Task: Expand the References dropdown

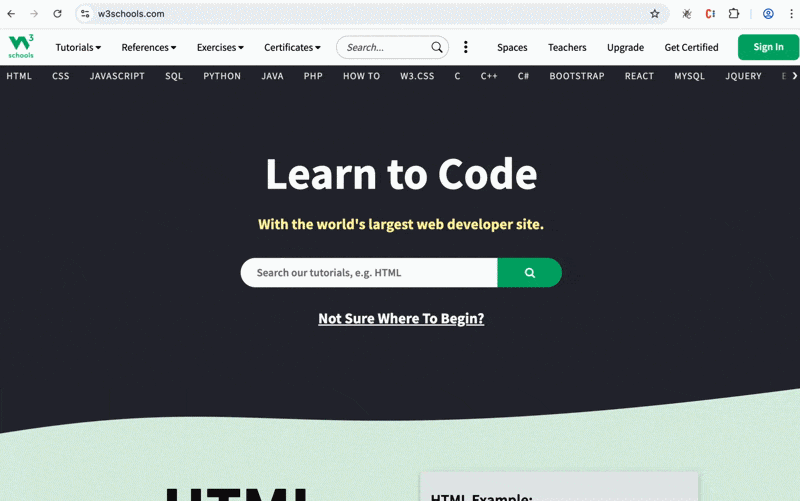Action: [x=148, y=47]
